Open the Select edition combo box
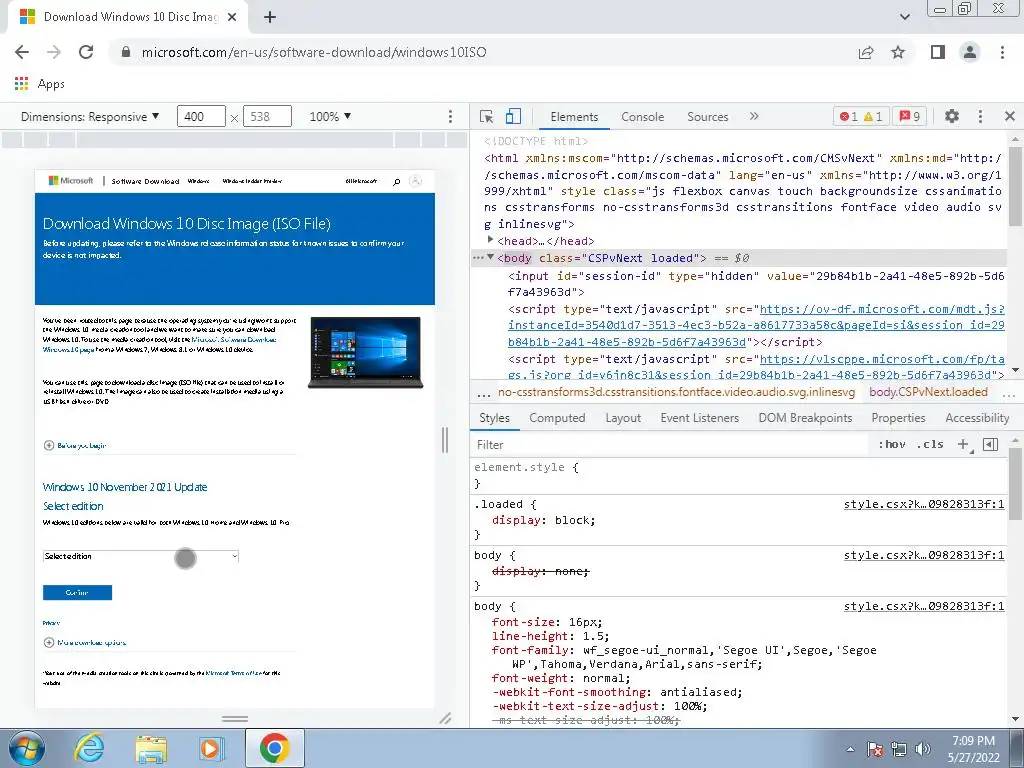Screen dimensions: 1024x768 tap(141, 556)
